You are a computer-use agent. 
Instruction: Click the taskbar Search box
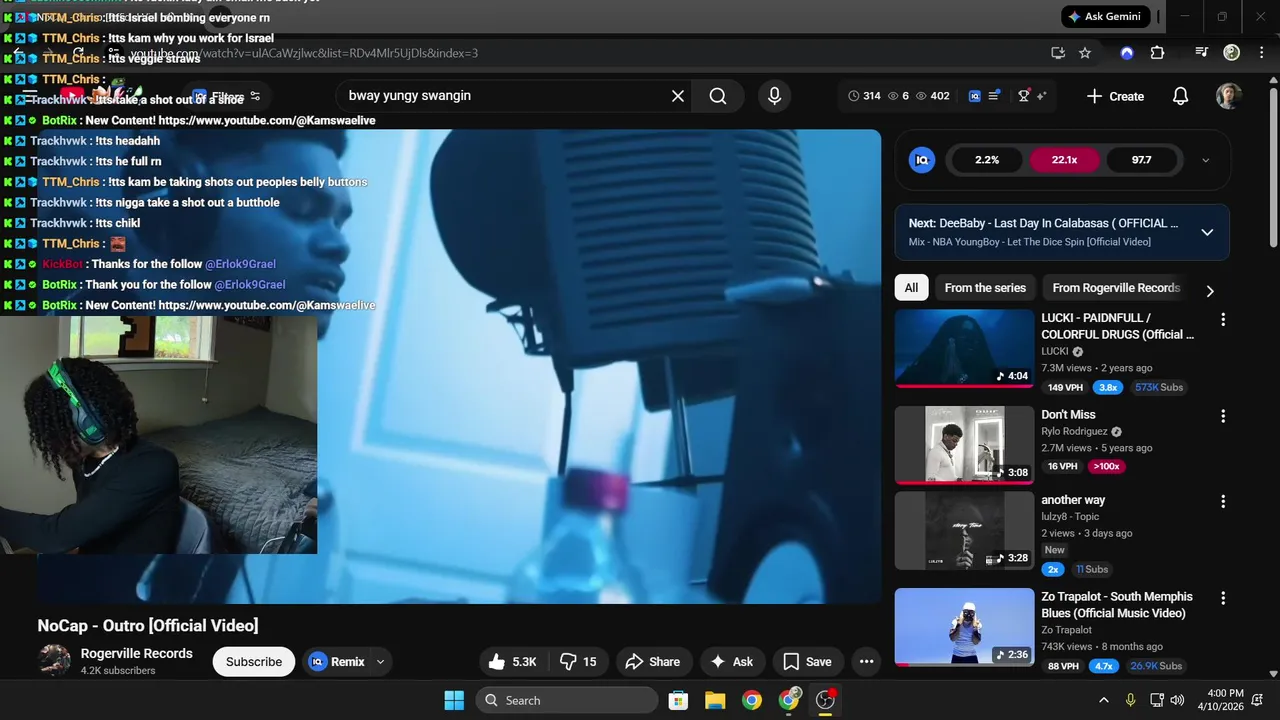[x=567, y=700]
